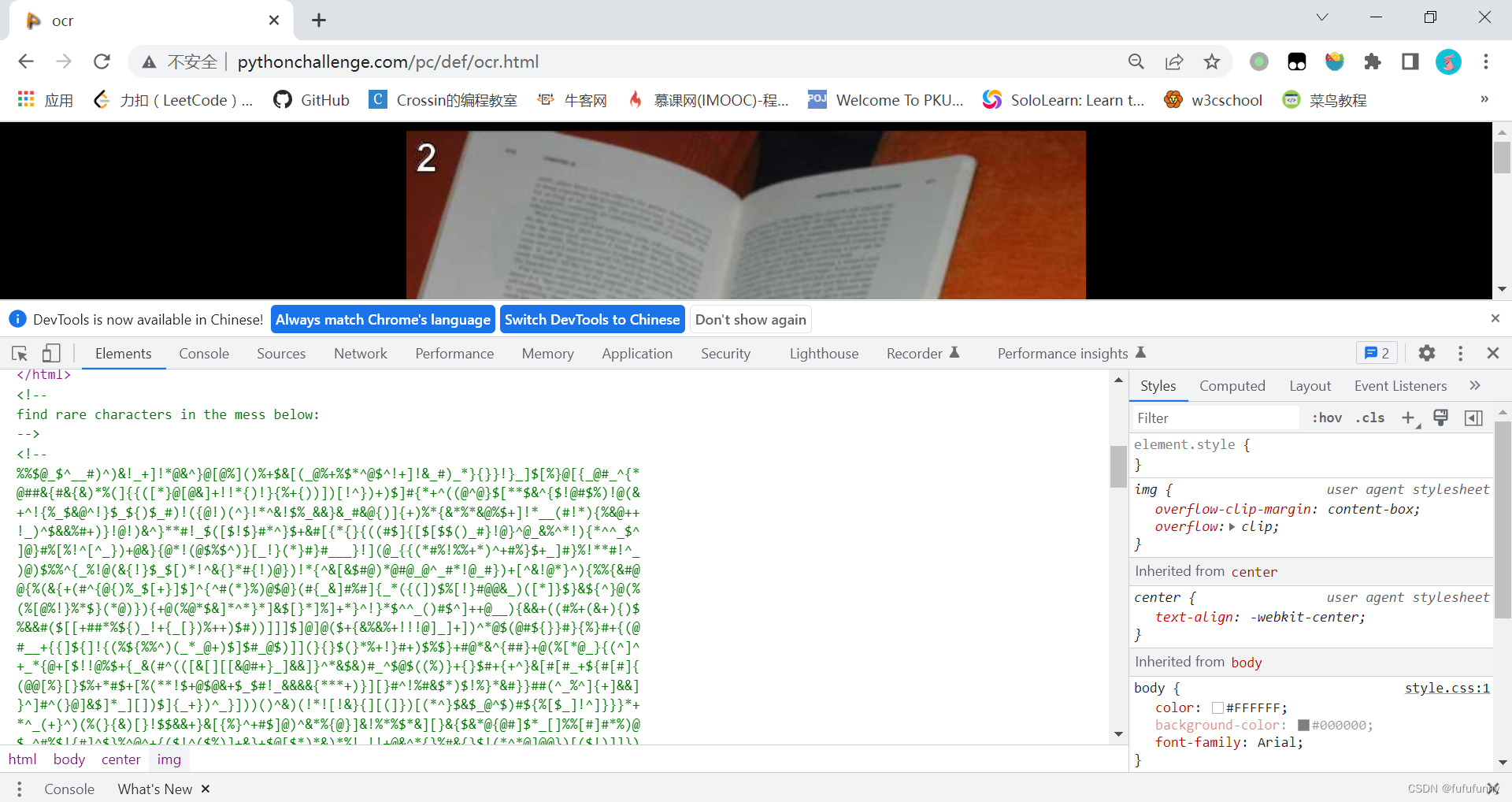Image resolution: width=1512 pixels, height=802 pixels.
Task: Expand the overflow property disclosure triangle
Action: 1231,526
